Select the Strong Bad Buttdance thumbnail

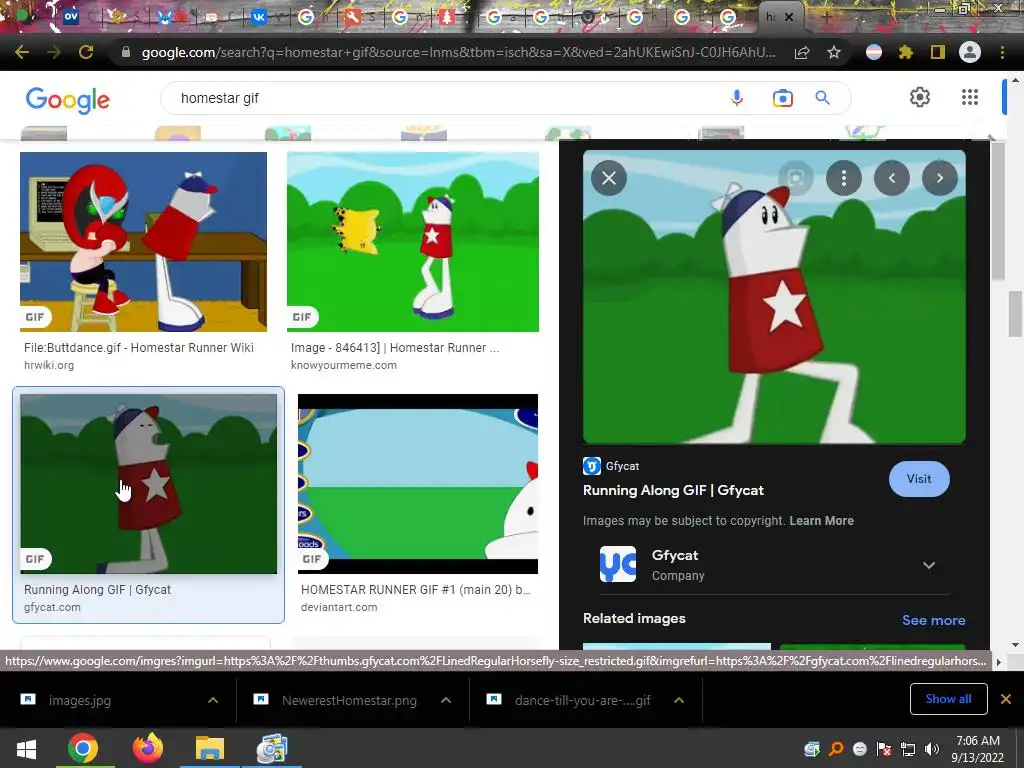[x=143, y=242]
